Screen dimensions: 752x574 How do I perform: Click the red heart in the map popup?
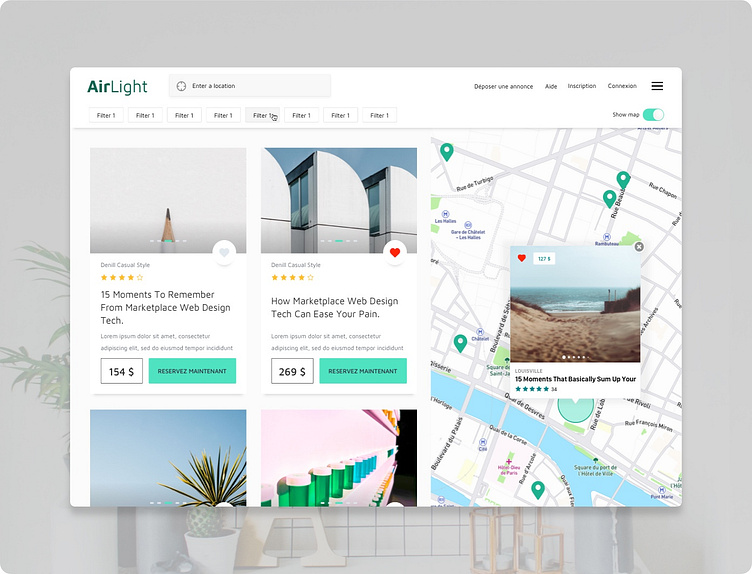pos(521,258)
